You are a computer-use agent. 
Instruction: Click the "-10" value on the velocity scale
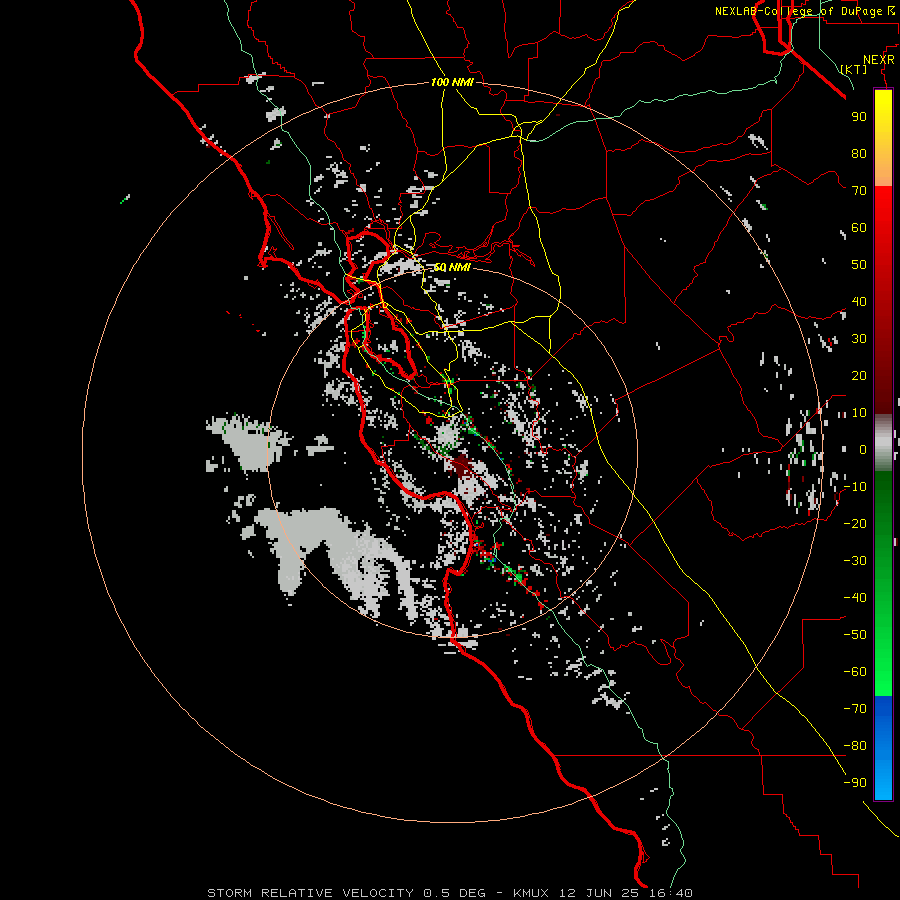pos(855,487)
